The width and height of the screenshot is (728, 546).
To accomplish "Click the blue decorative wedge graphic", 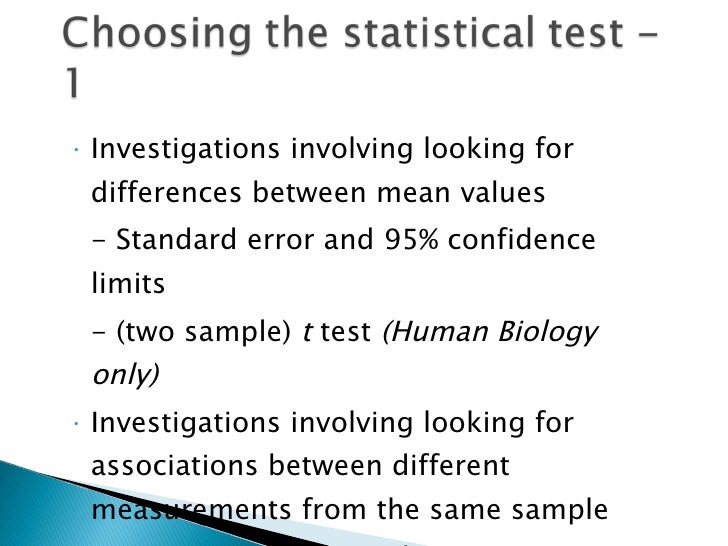I will pos(56,511).
